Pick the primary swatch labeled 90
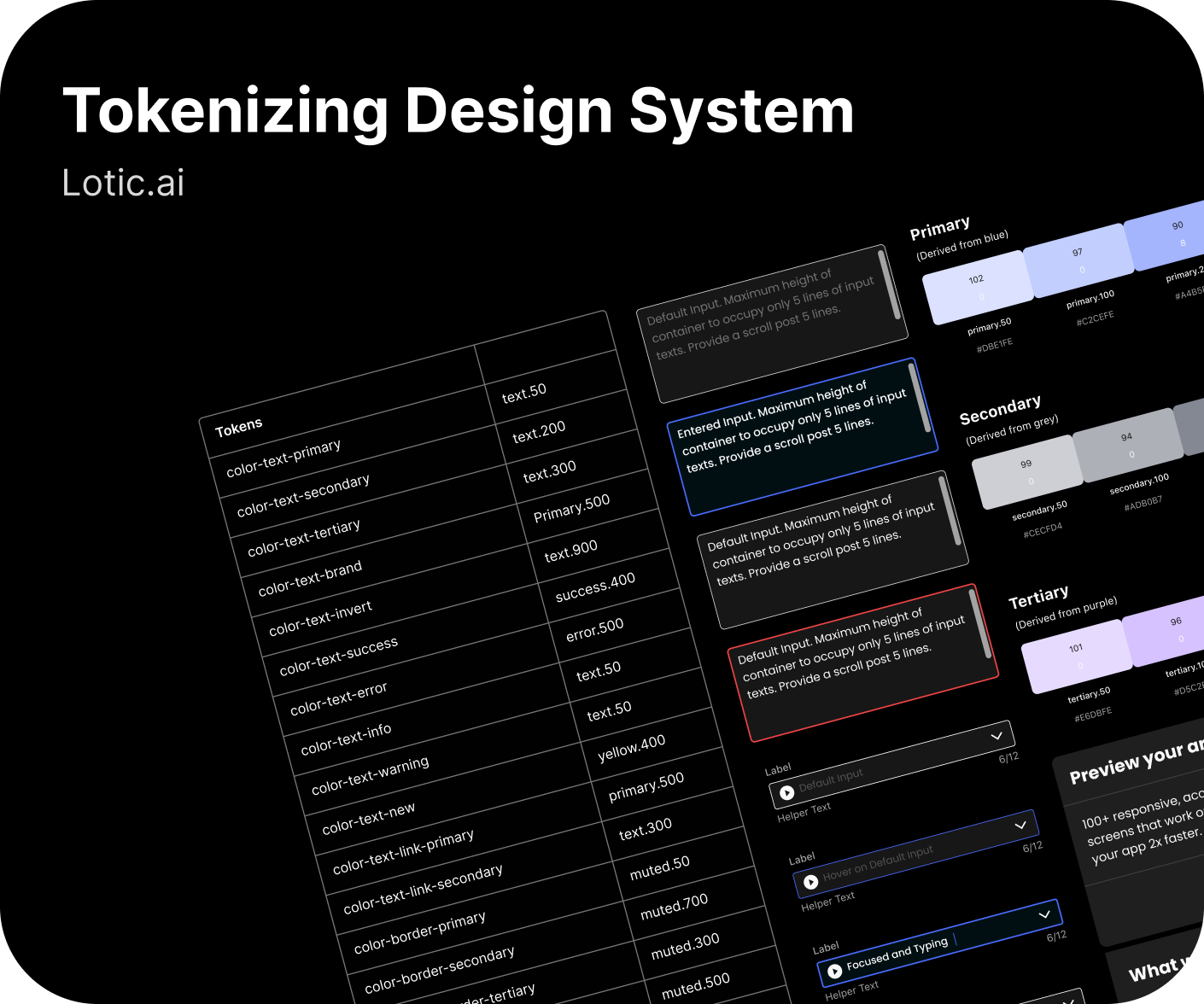The height and width of the screenshot is (1004, 1204). coord(1168,235)
